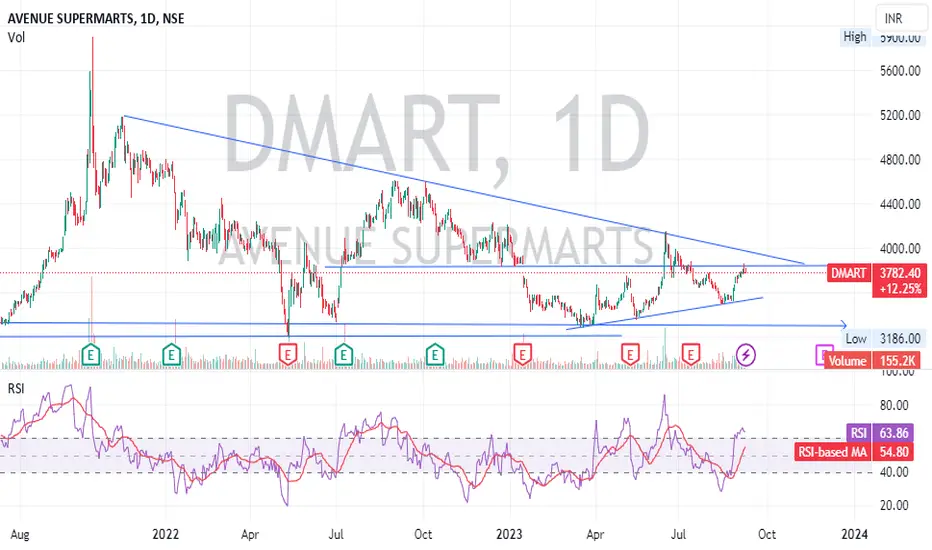Click the purple lightning bolt event icon
932x550 pixels.
click(746, 356)
